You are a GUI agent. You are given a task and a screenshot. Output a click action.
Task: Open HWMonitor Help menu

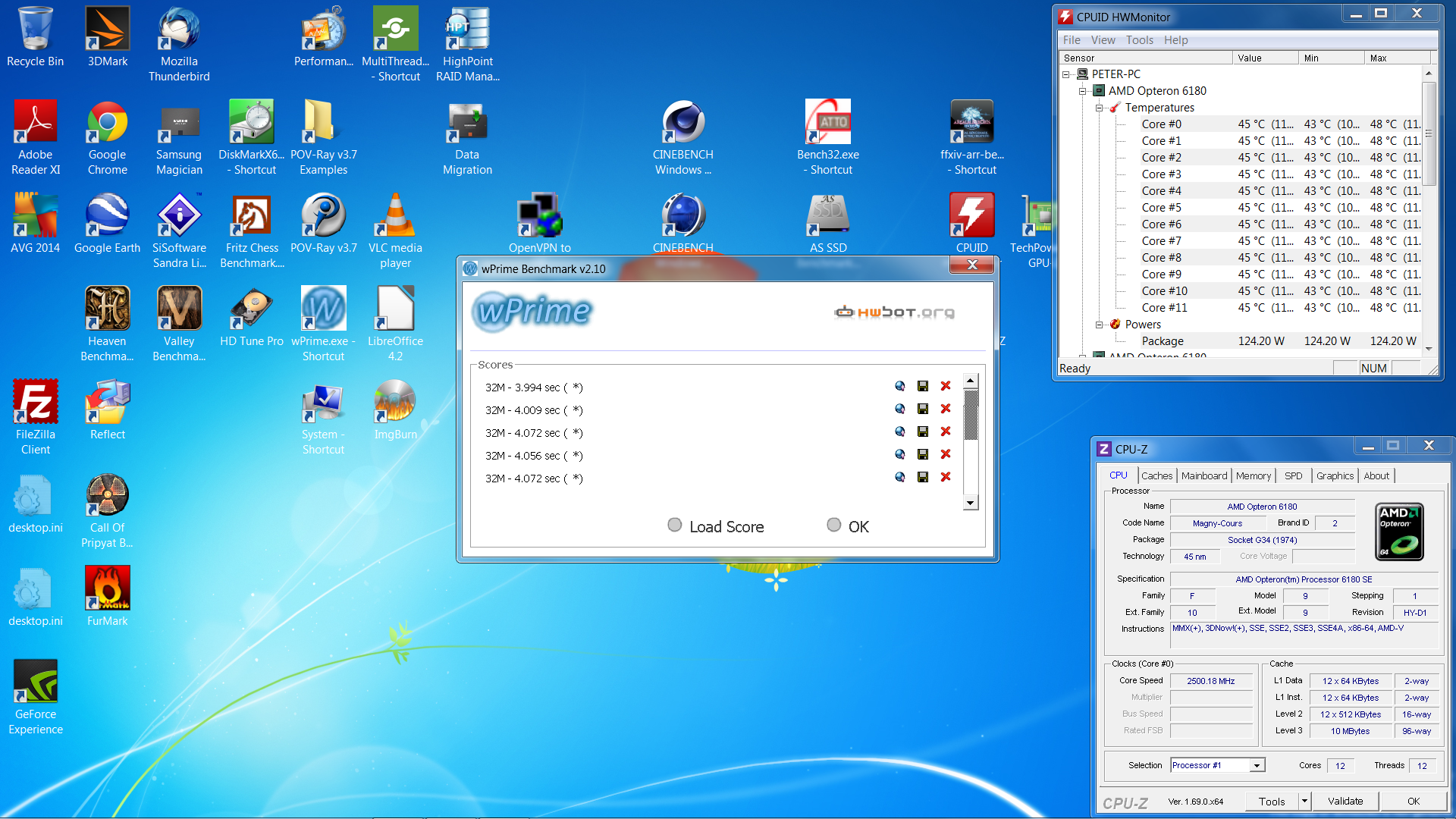click(1175, 40)
